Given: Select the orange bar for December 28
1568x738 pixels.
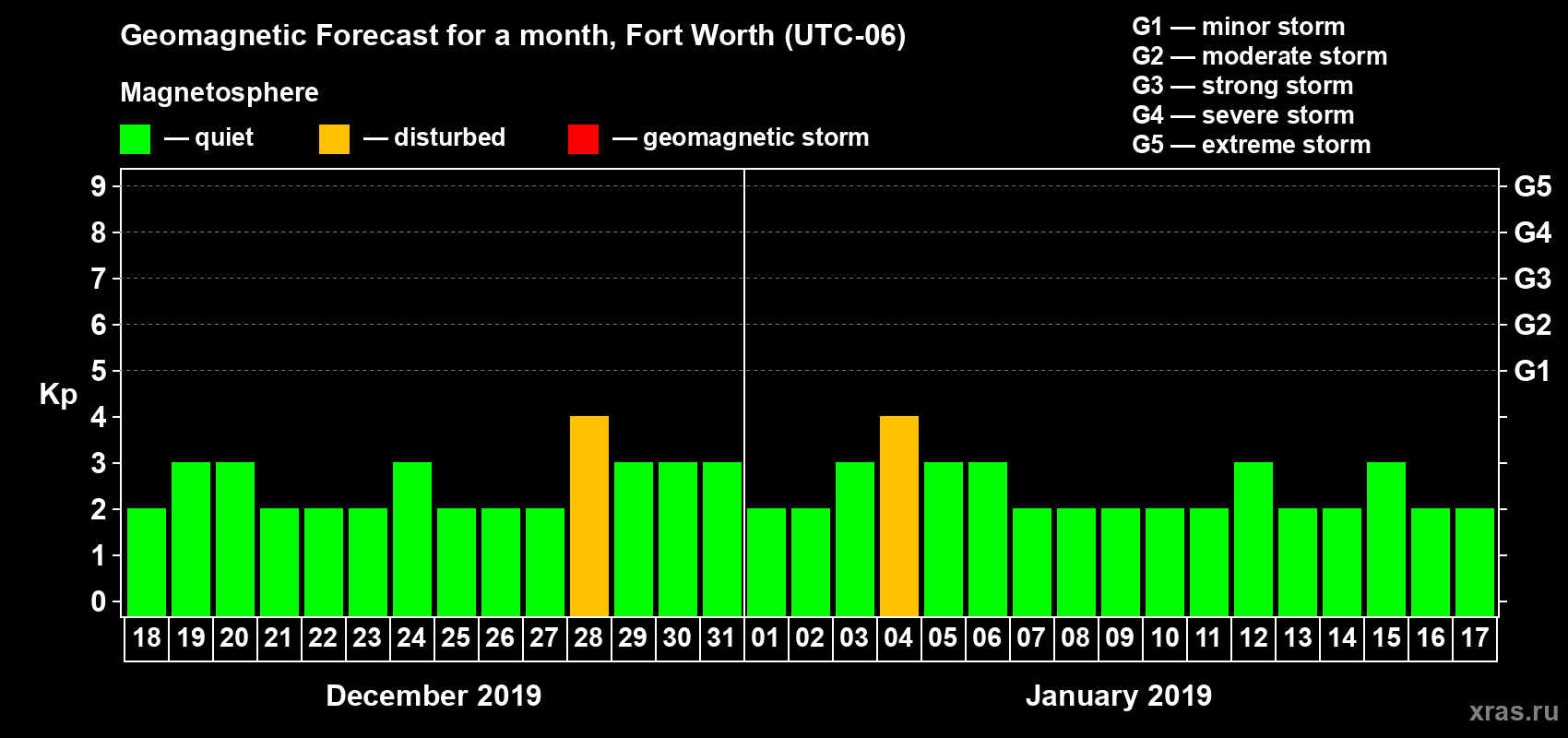Looking at the screenshot, I should tap(589, 516).
